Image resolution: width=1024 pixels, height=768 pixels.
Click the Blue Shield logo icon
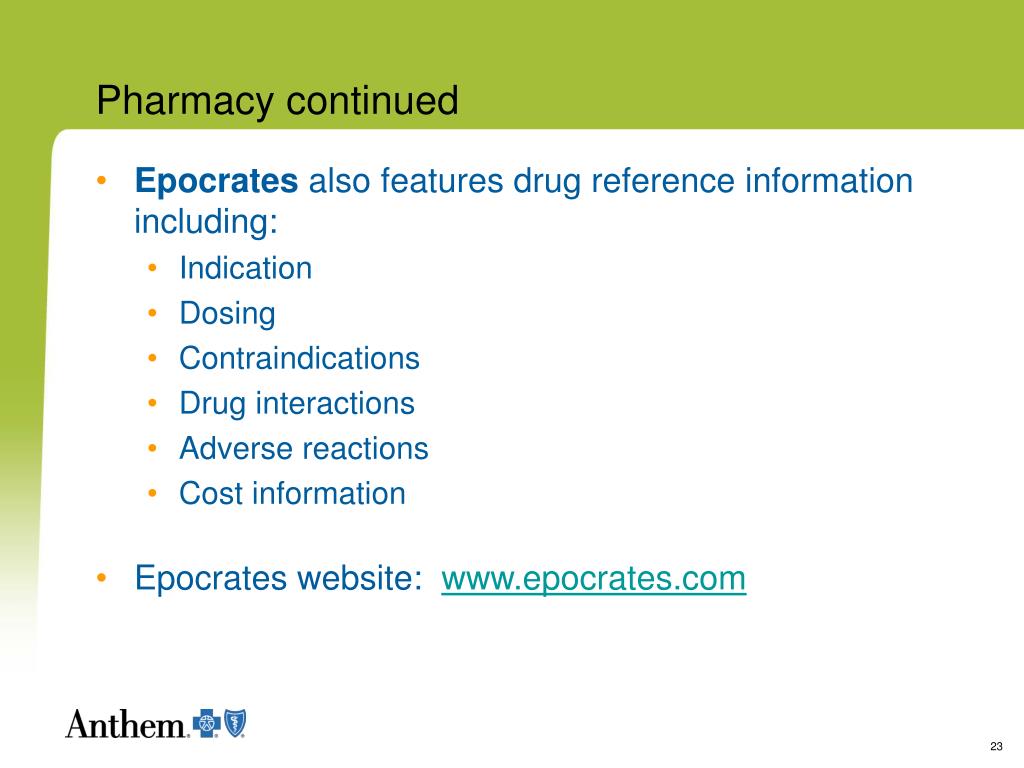(234, 723)
